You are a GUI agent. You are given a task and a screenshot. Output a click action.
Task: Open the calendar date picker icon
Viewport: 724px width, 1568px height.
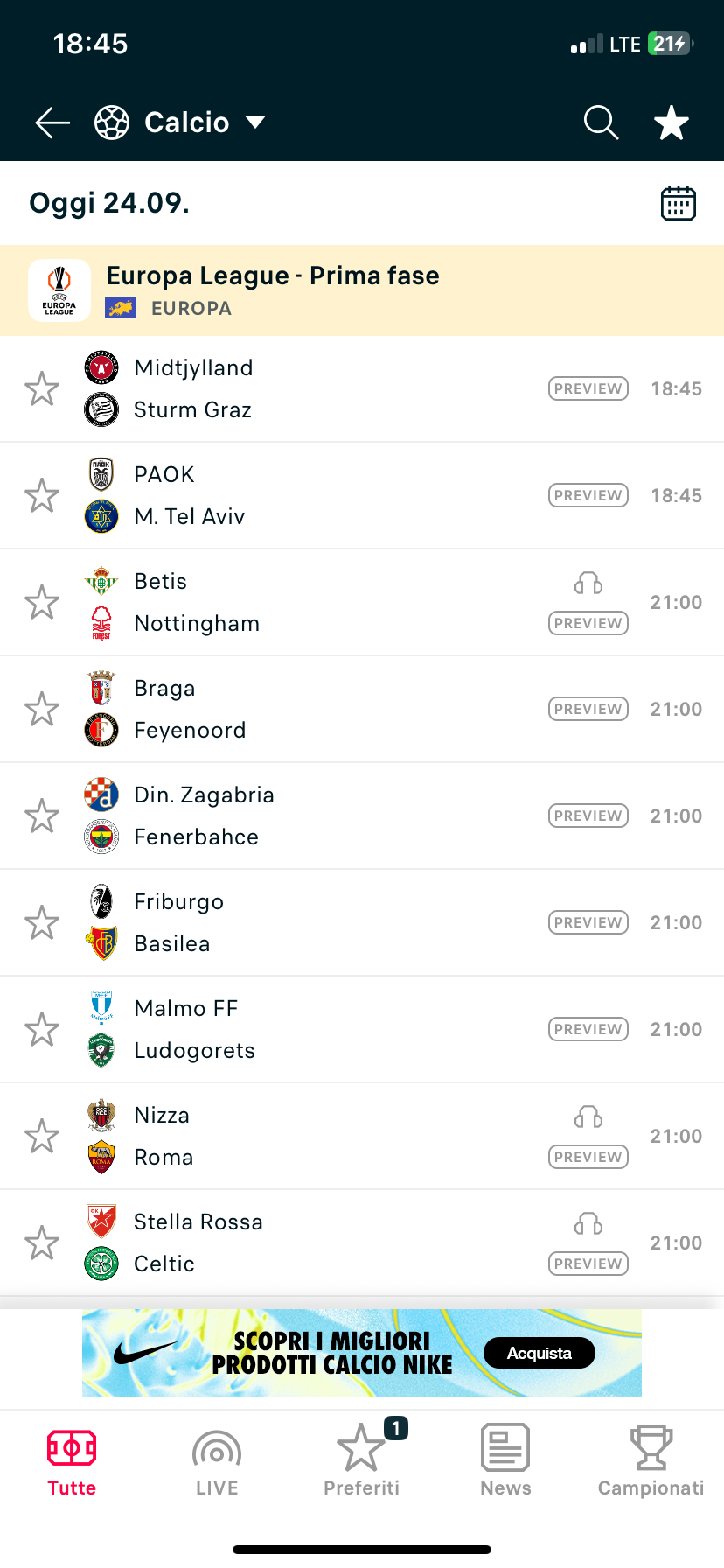tap(678, 203)
